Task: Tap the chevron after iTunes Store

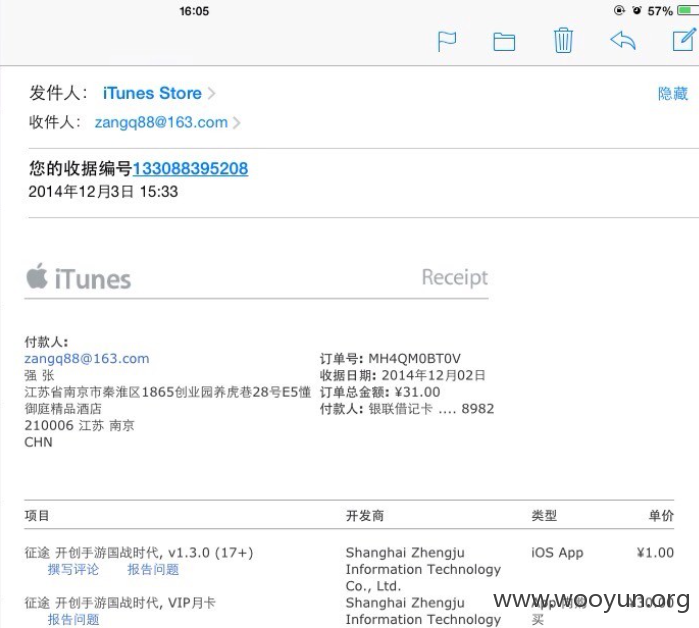Action: (211, 94)
